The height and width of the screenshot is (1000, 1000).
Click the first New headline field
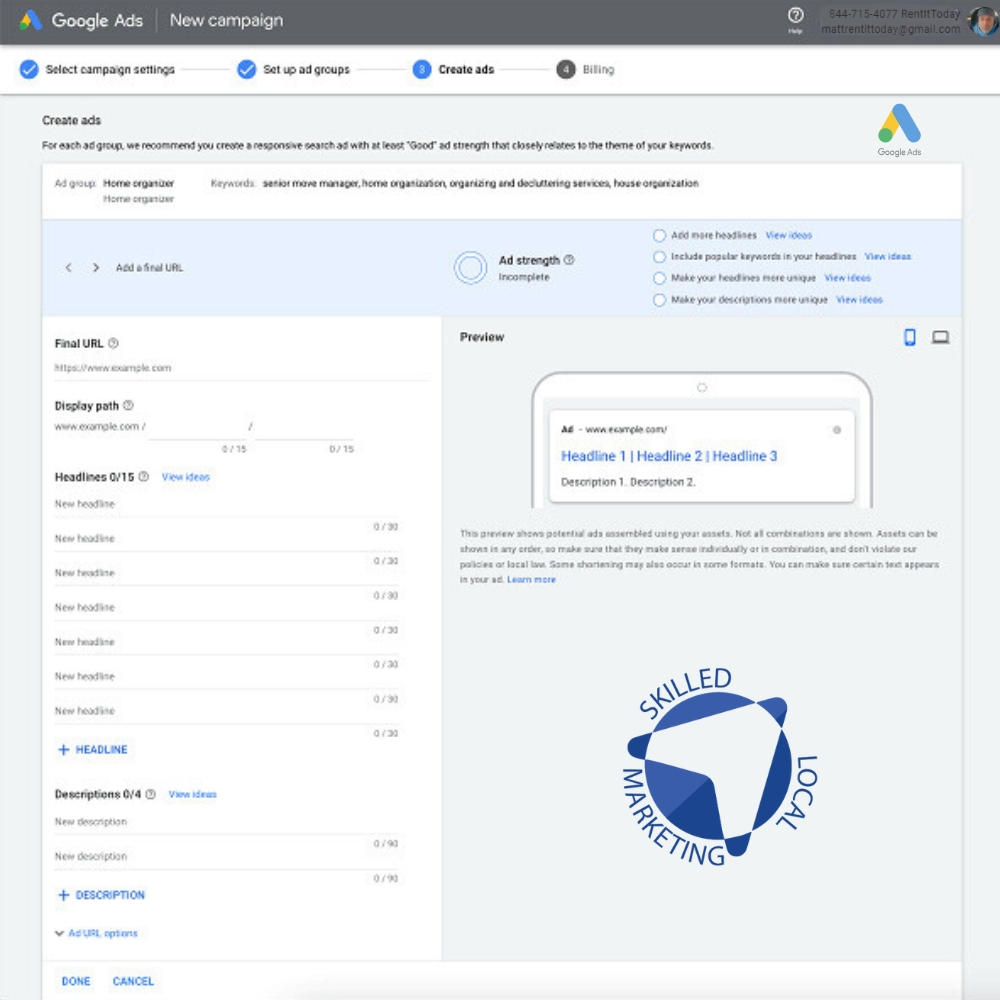coord(226,504)
